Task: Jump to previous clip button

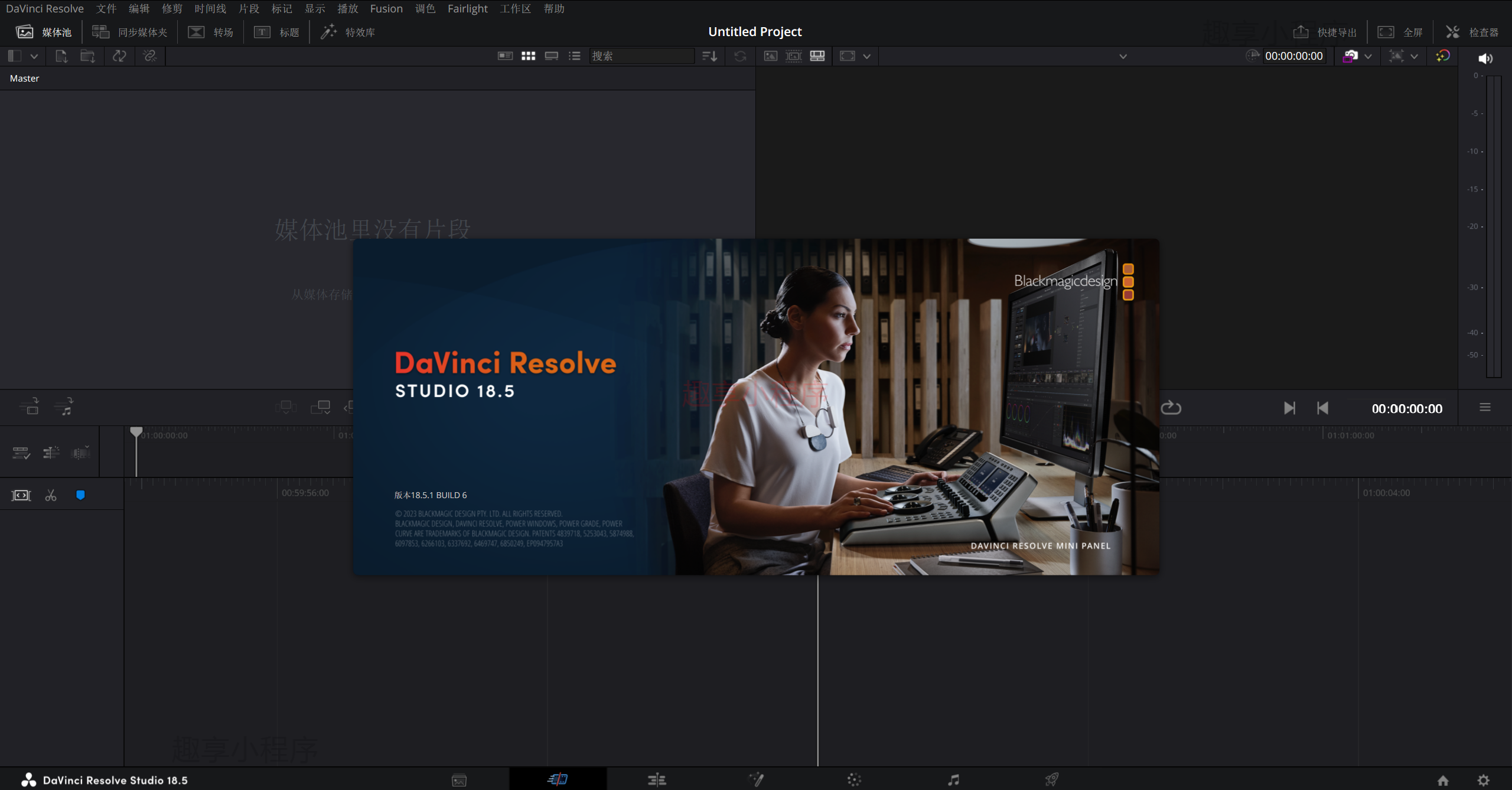Action: [1322, 408]
